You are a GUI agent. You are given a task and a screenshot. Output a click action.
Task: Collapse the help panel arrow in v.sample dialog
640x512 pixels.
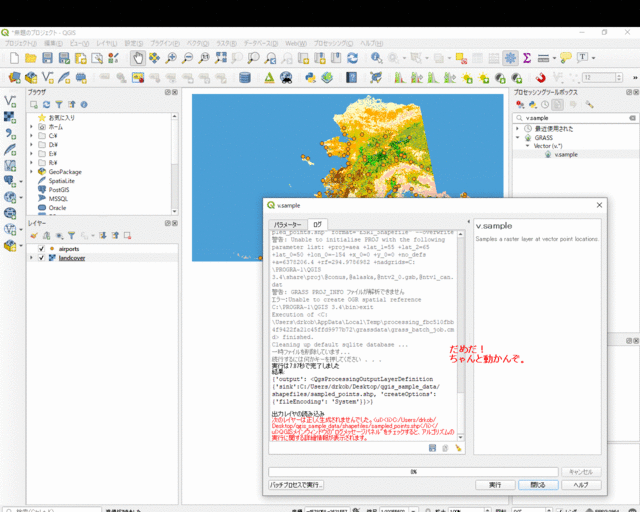click(469, 222)
